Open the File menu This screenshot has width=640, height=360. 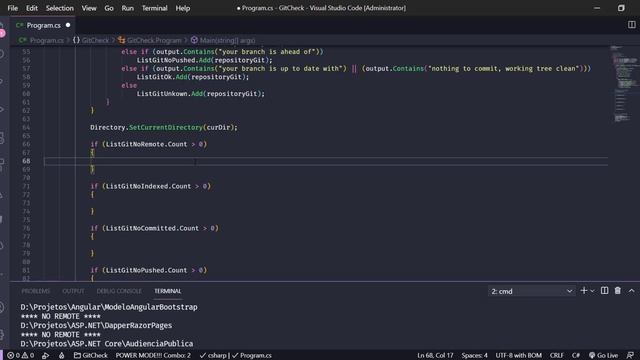pyautogui.click(x=13, y=8)
